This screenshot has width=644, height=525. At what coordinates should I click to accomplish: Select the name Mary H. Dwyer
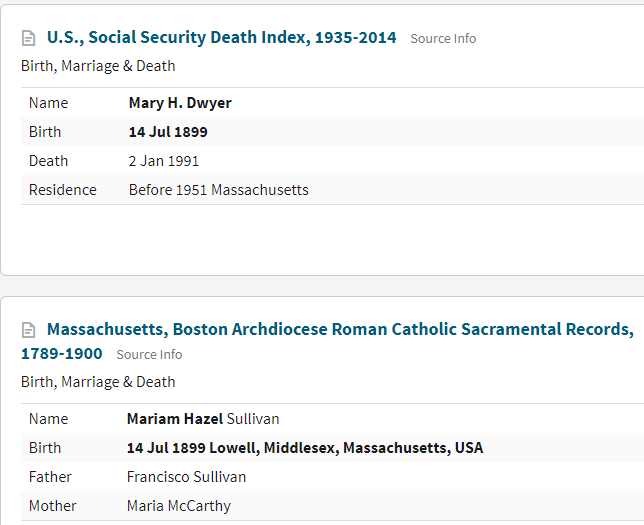click(x=180, y=103)
